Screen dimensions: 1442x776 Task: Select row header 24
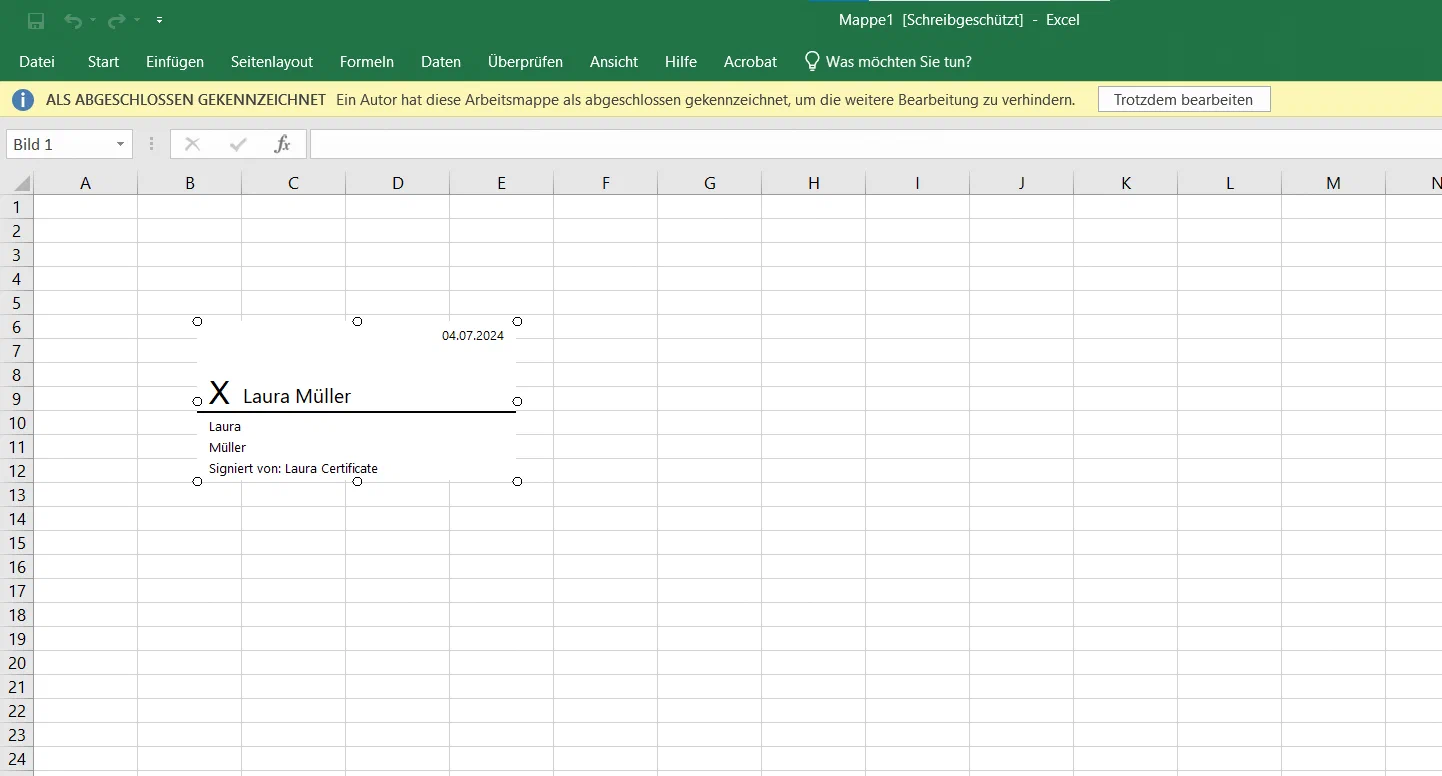[16, 759]
